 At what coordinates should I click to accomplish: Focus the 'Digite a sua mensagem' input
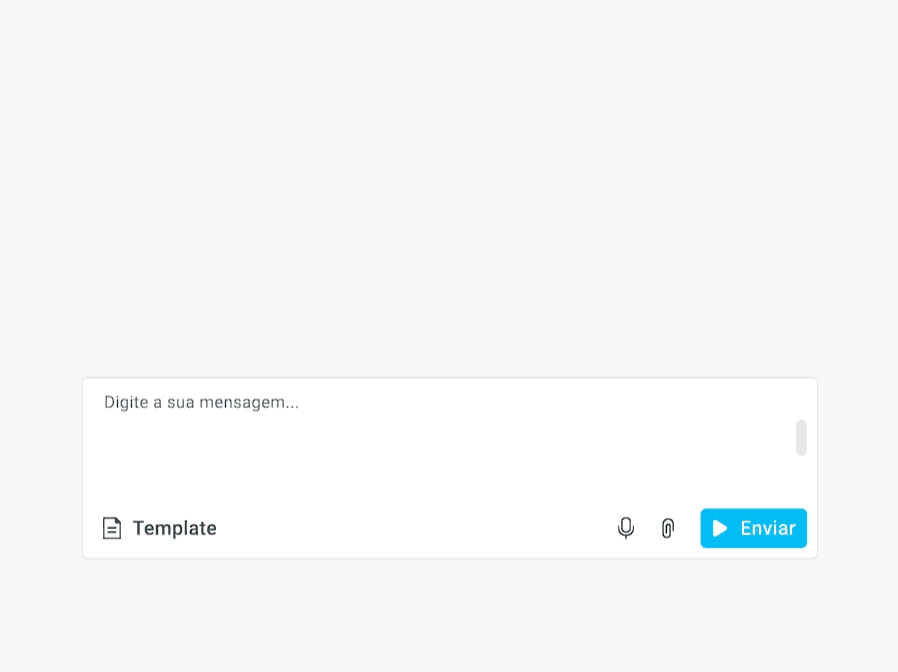pyautogui.click(x=300, y=402)
